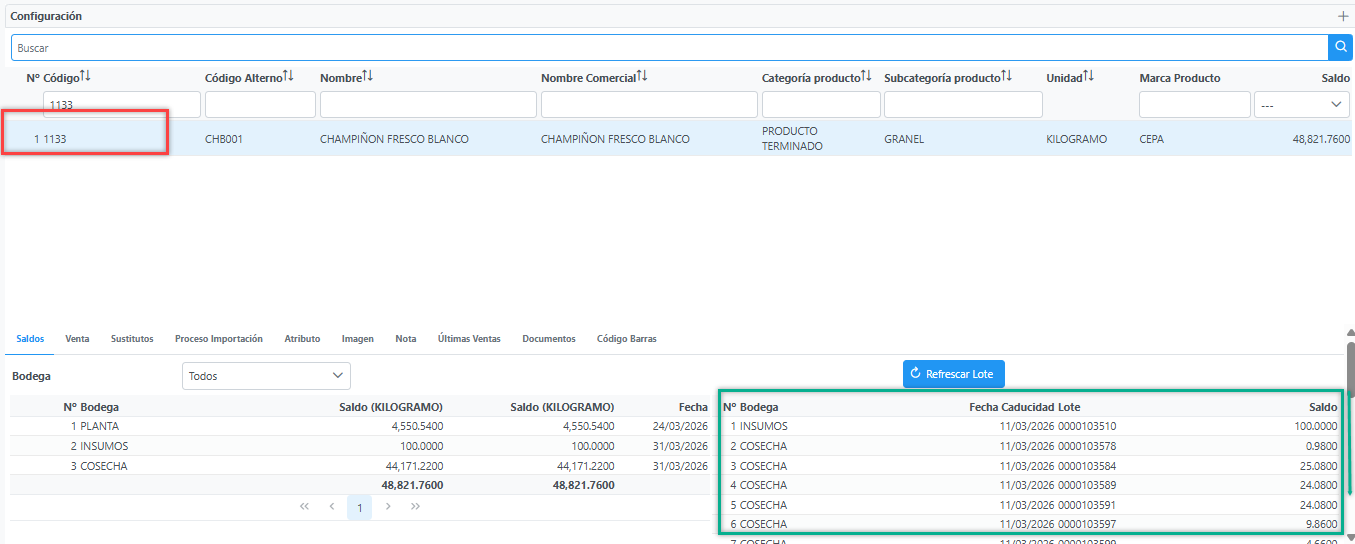Viewport: 1355px width, 544px height.
Task: Sort by Unidad column arrows
Action: (1089, 77)
